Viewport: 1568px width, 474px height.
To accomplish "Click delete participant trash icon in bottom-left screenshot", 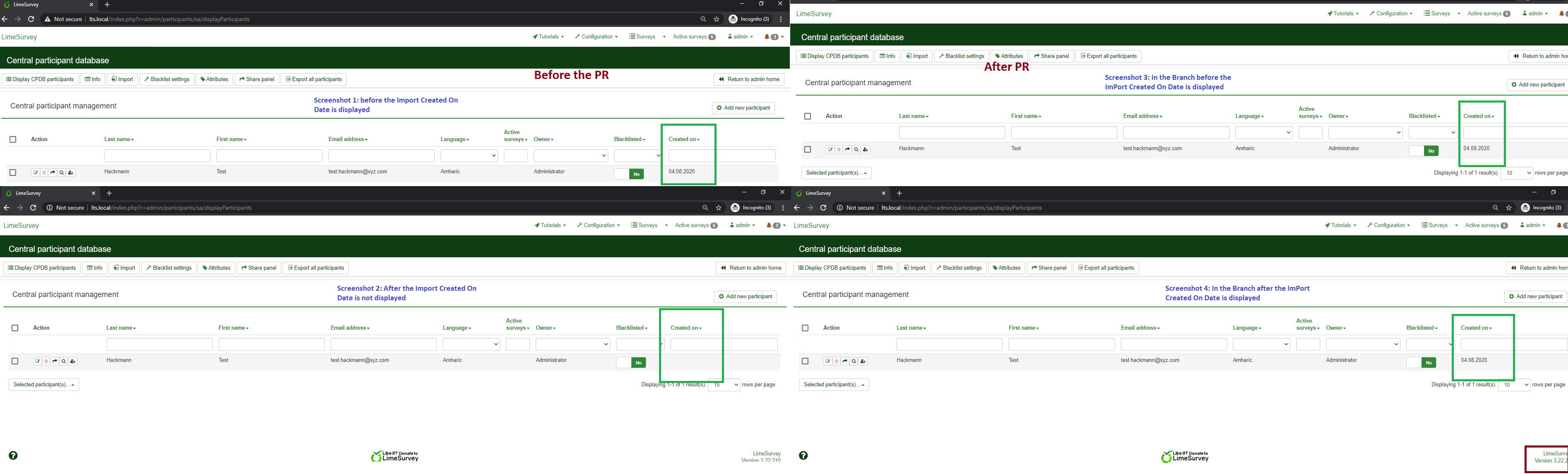I will click(x=46, y=361).
